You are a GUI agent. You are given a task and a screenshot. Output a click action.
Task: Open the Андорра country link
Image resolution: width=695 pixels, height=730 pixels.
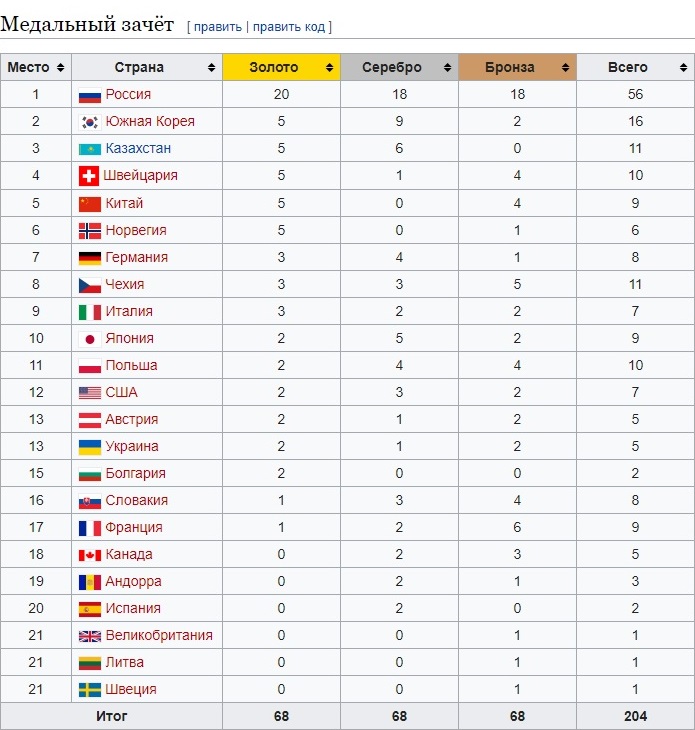pos(133,581)
